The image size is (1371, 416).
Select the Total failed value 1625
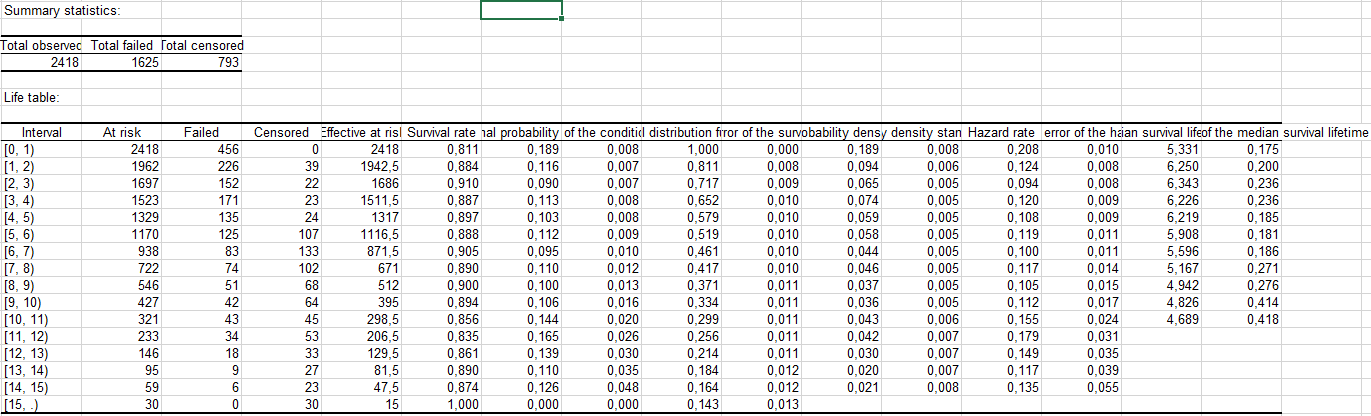[x=121, y=63]
